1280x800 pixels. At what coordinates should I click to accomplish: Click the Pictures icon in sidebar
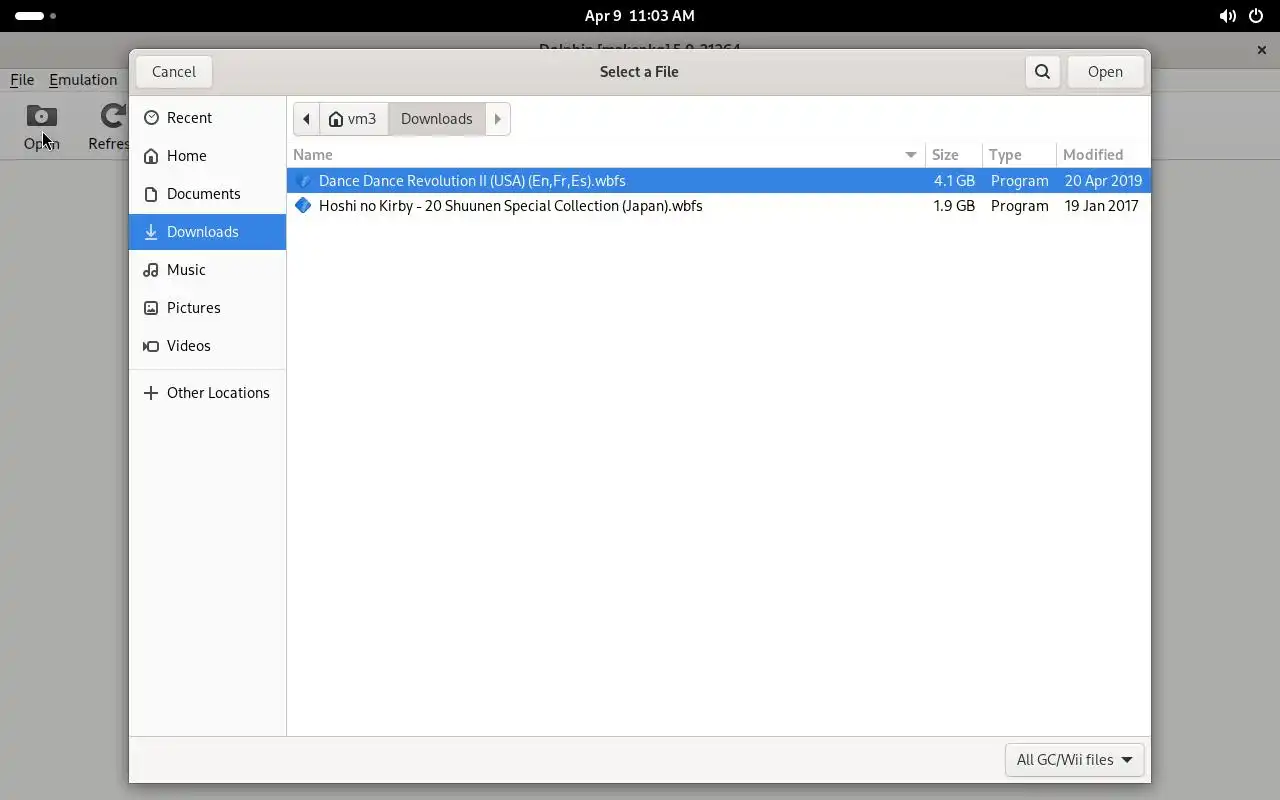pos(151,308)
